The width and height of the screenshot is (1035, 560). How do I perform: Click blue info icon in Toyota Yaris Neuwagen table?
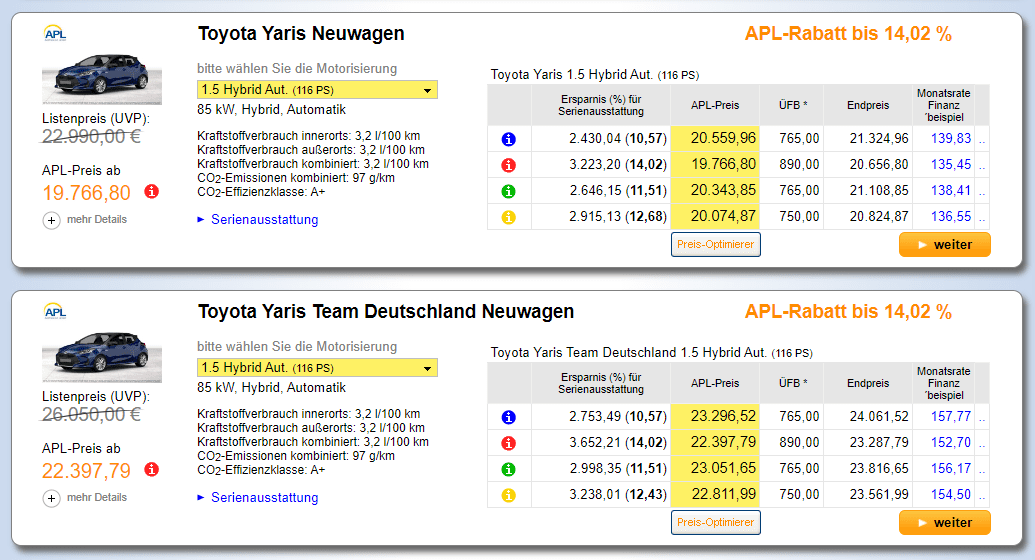(x=508, y=139)
